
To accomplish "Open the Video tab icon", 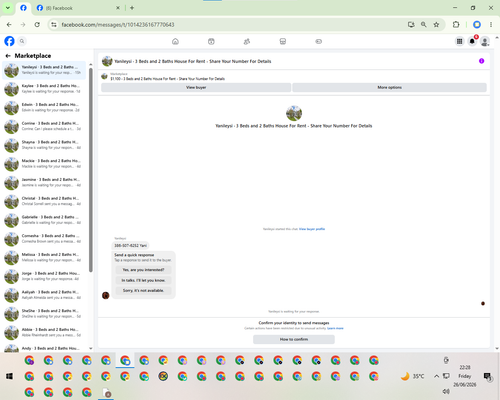I will [211, 41].
